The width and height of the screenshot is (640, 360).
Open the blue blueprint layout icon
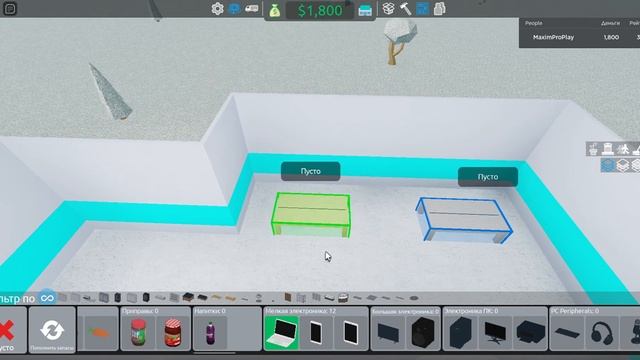[422, 9]
